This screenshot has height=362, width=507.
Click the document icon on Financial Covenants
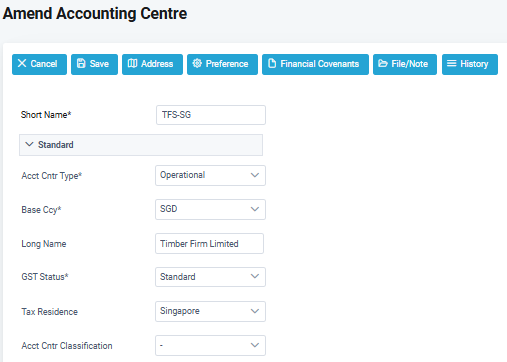tap(272, 63)
